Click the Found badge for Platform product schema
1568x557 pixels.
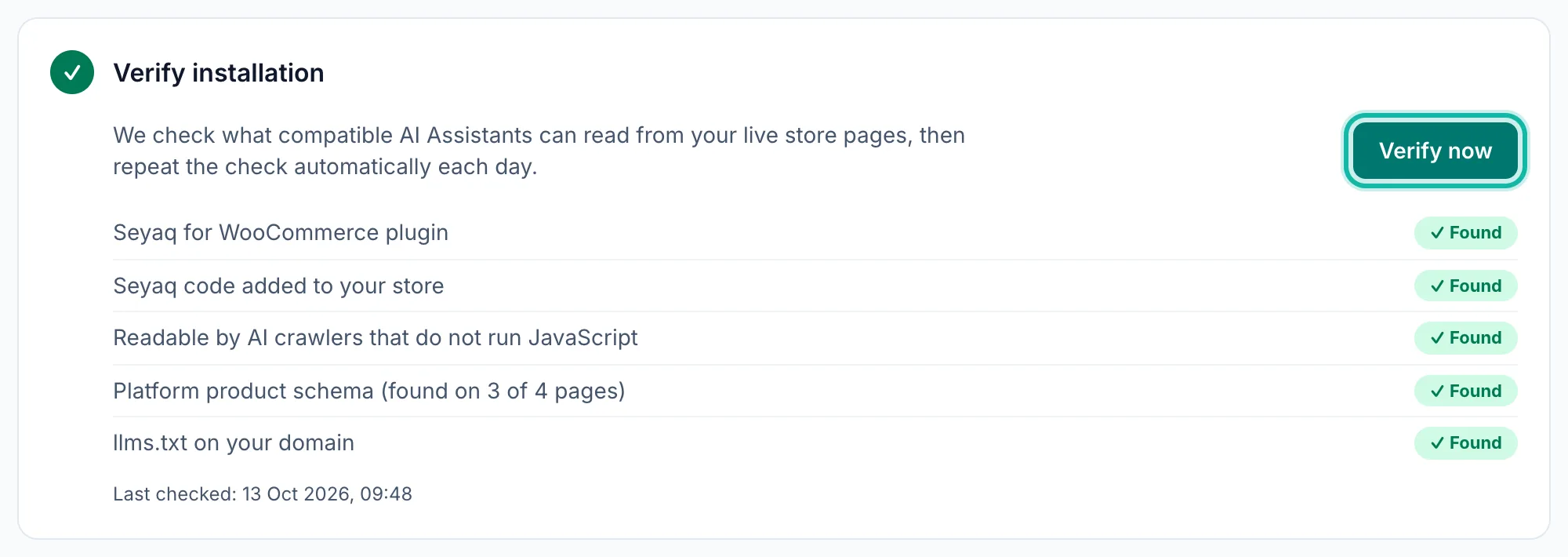(x=1465, y=391)
